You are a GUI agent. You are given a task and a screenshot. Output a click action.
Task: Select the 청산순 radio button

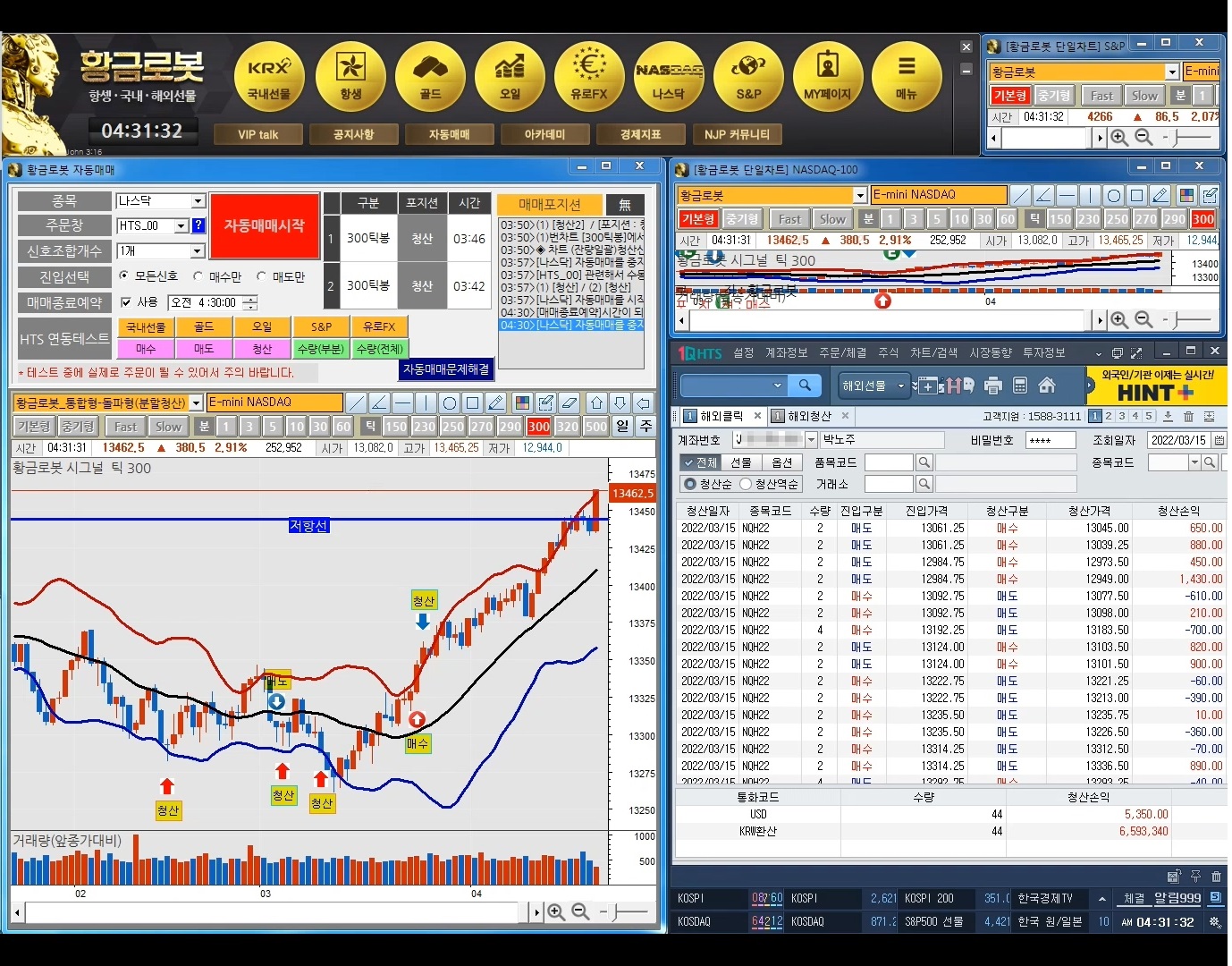(689, 484)
